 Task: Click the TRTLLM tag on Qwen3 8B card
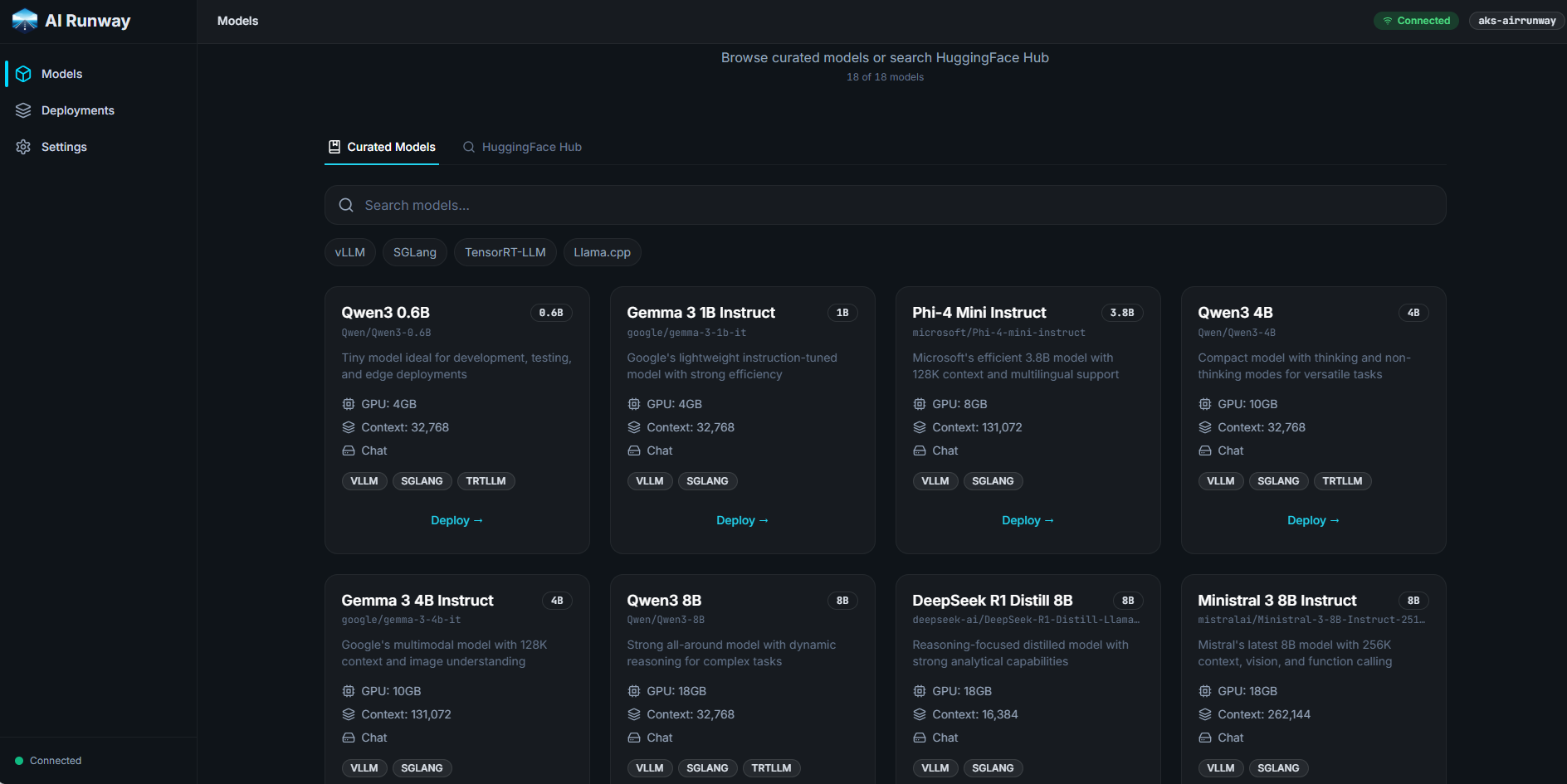(772, 768)
